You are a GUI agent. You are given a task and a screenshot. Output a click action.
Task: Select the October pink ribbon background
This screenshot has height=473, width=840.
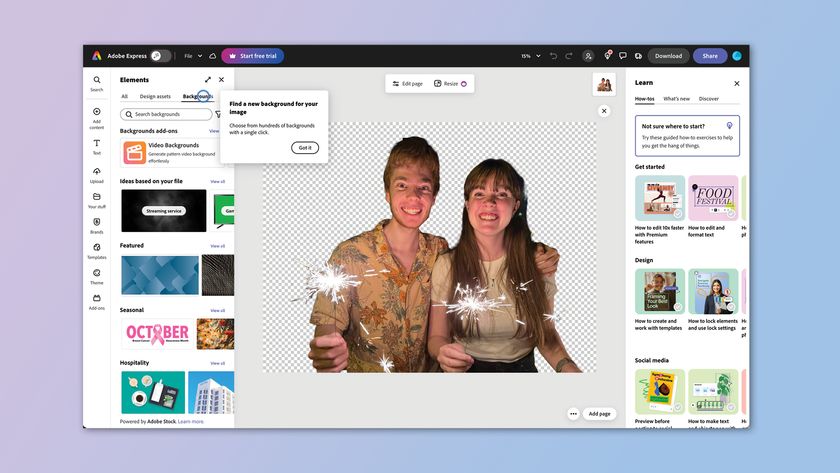tap(158, 334)
